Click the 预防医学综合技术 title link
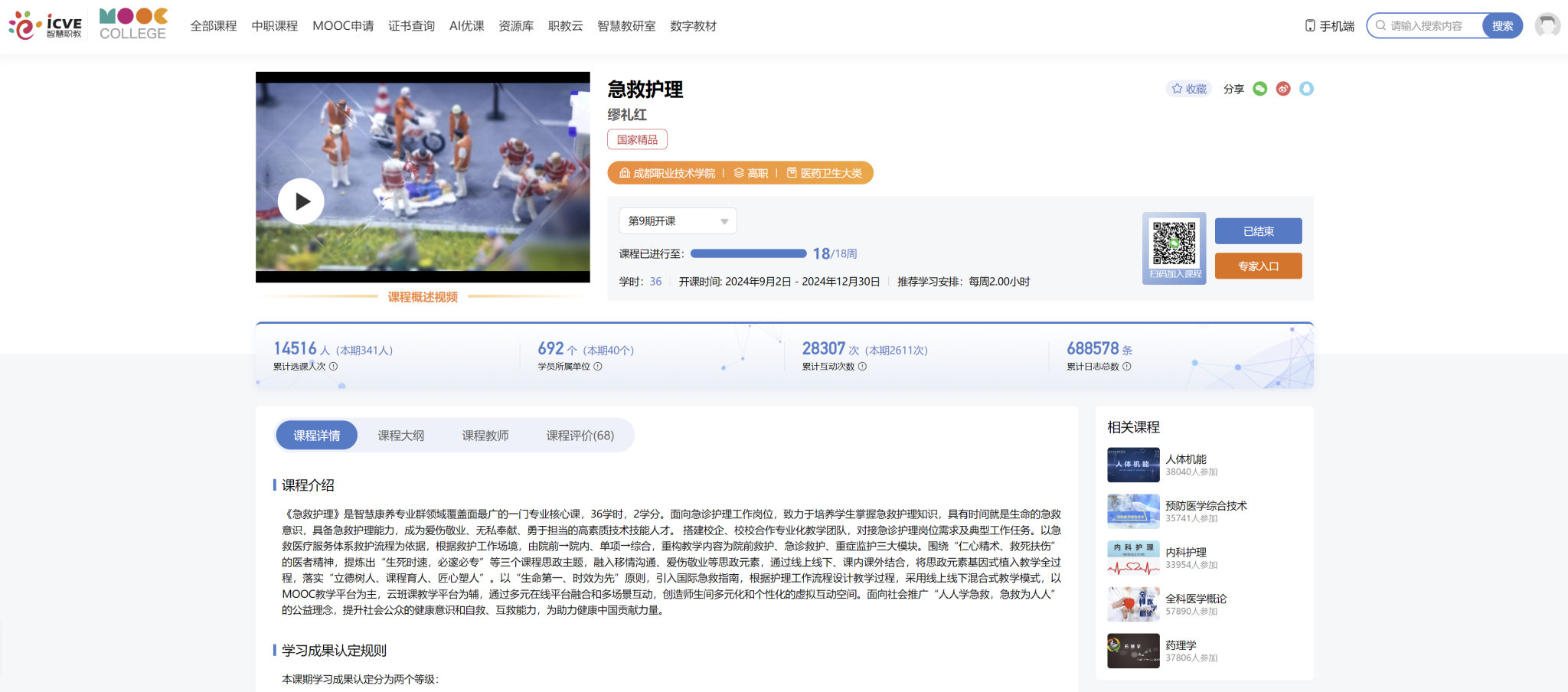Viewport: 1568px width, 692px height. click(x=1206, y=506)
